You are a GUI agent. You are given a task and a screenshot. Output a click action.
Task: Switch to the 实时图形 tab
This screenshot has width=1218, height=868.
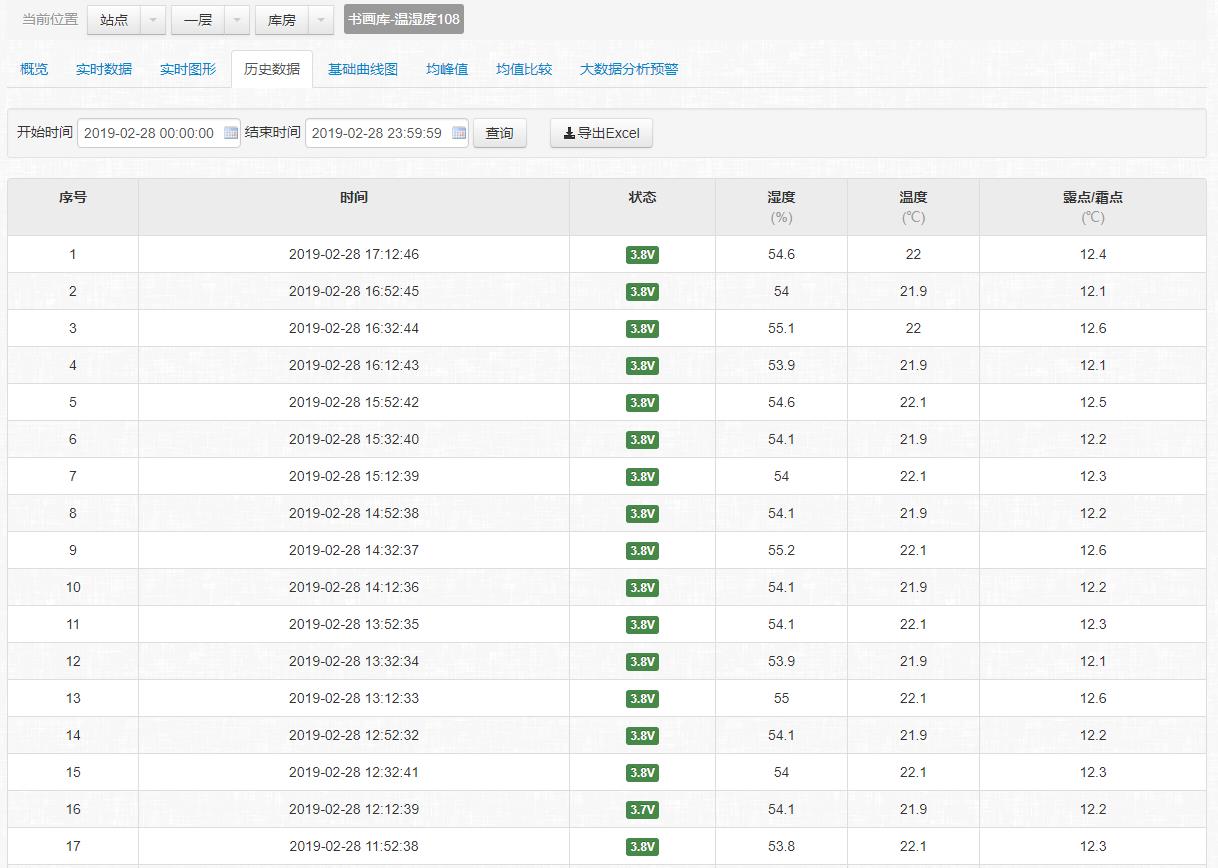click(188, 69)
